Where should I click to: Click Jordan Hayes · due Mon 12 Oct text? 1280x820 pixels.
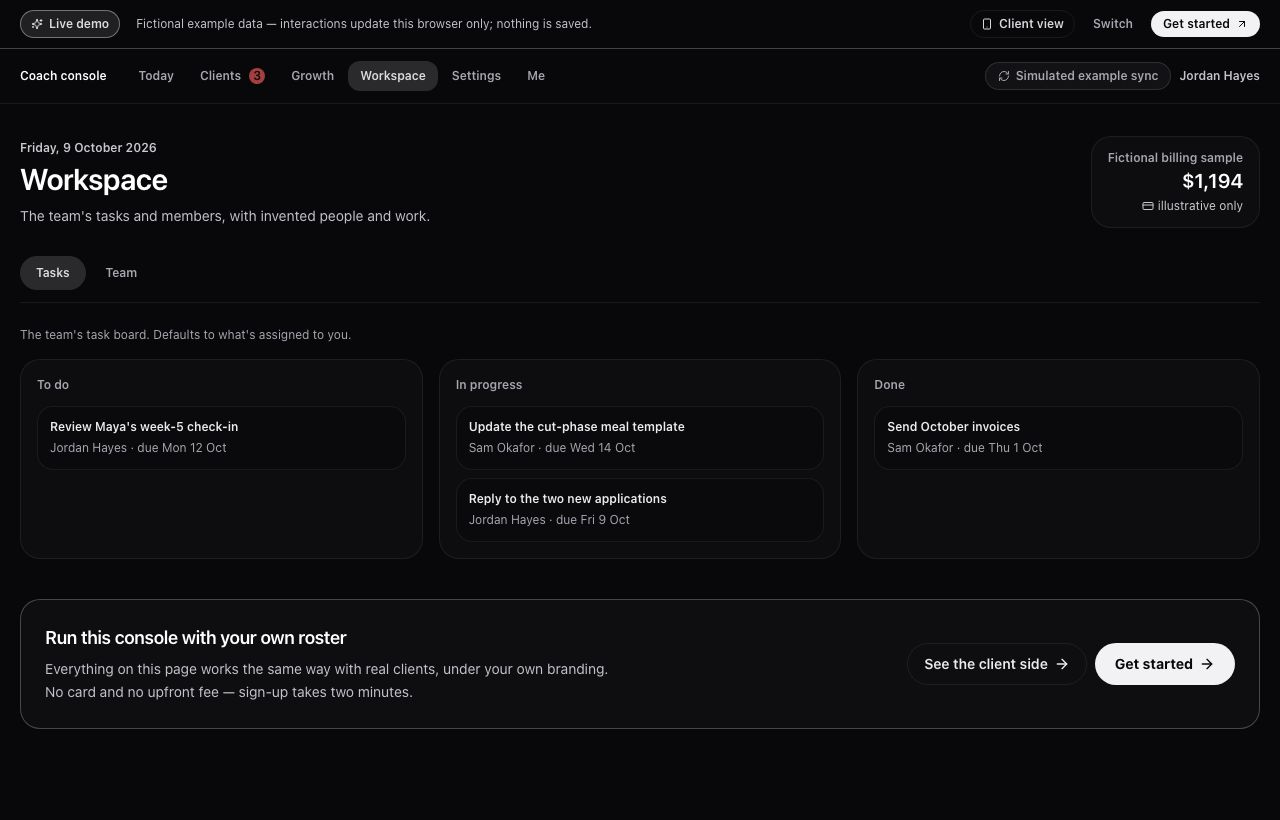click(138, 448)
